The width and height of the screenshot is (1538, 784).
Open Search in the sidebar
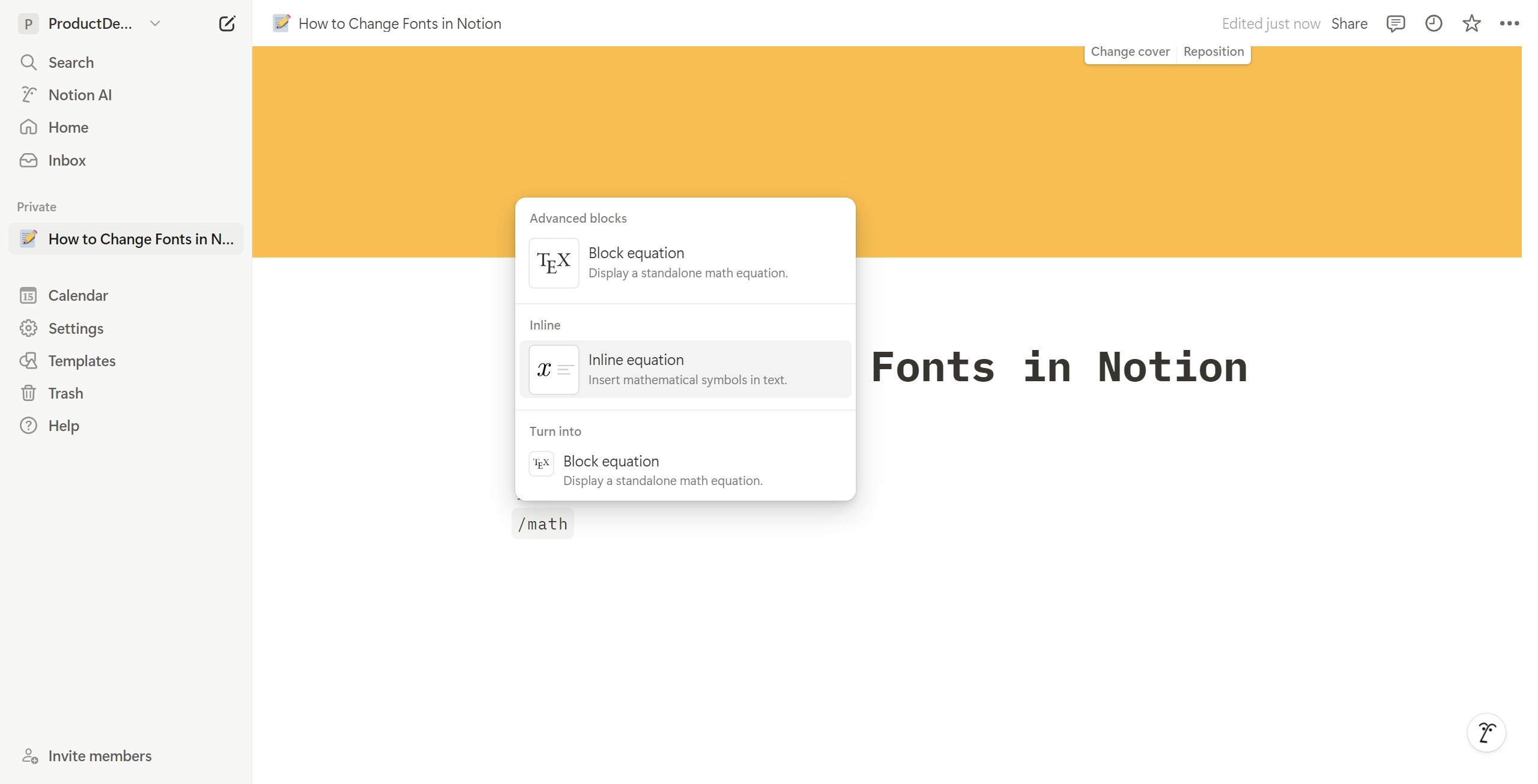pyautogui.click(x=126, y=62)
